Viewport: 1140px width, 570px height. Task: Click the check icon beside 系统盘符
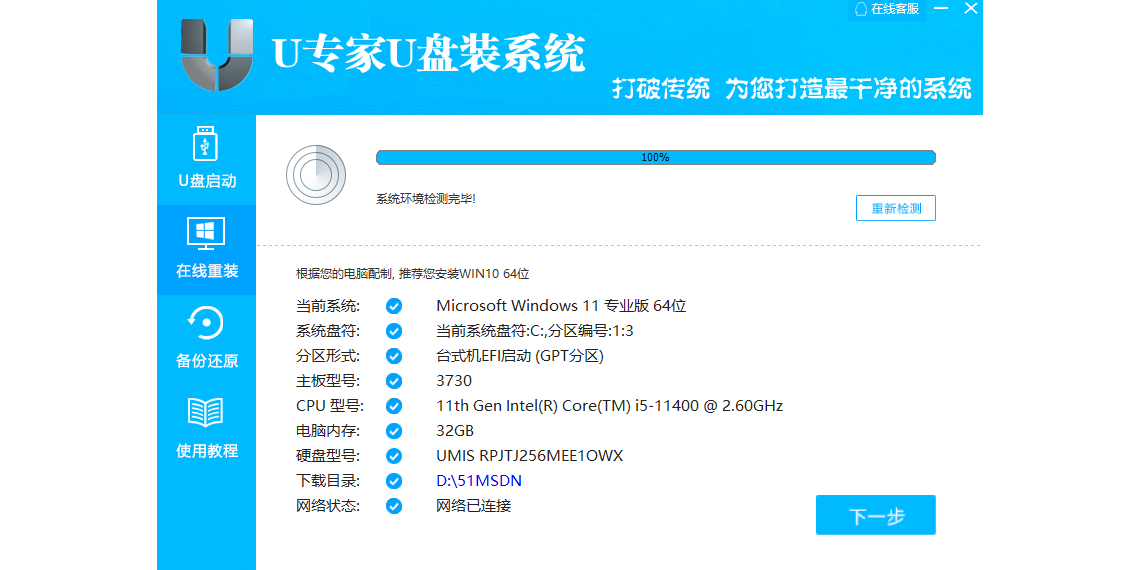coord(393,331)
